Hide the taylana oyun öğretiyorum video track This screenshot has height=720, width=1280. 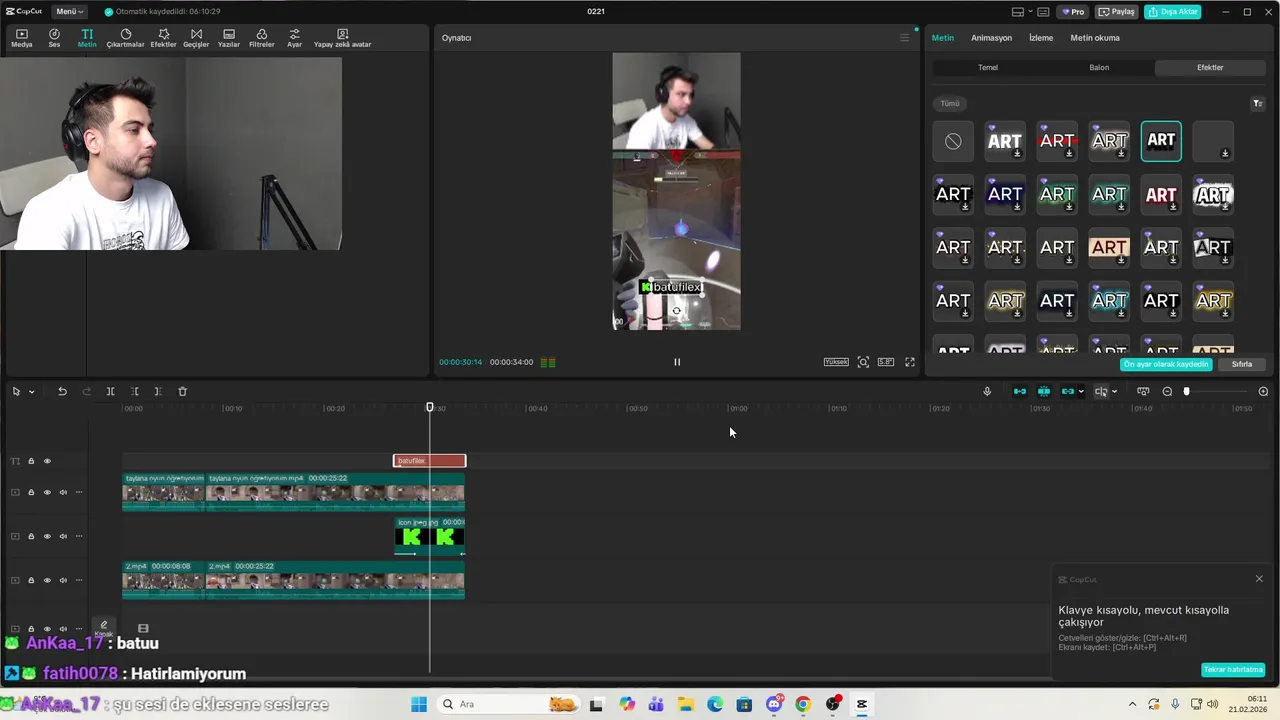[47, 492]
